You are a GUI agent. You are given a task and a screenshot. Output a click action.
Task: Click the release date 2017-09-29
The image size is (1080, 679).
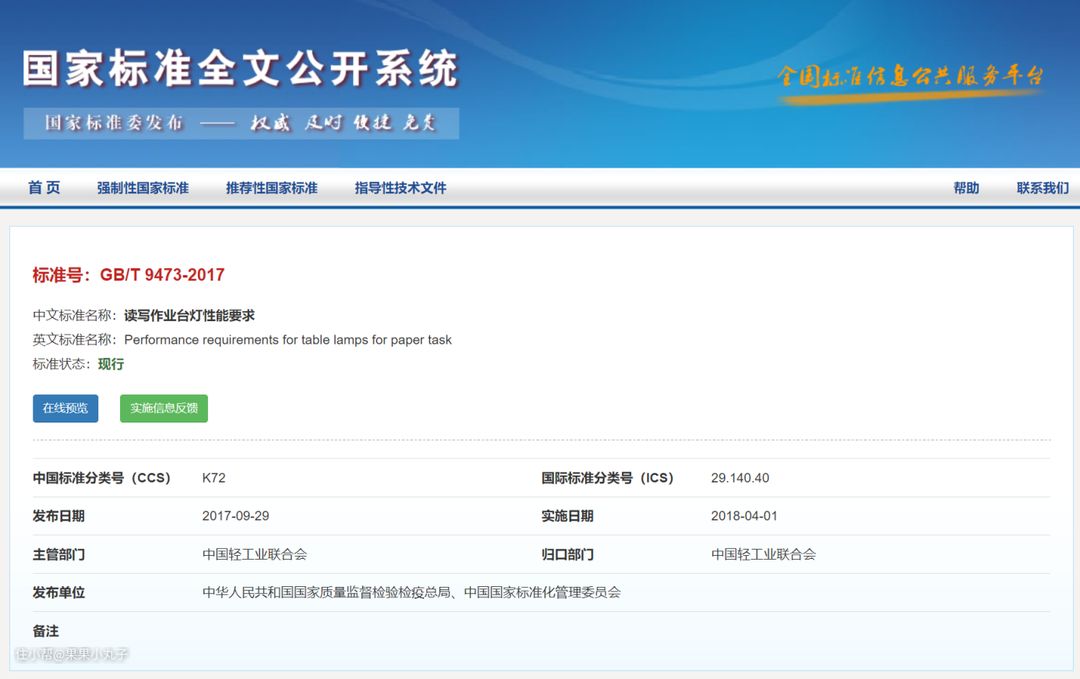click(x=235, y=516)
